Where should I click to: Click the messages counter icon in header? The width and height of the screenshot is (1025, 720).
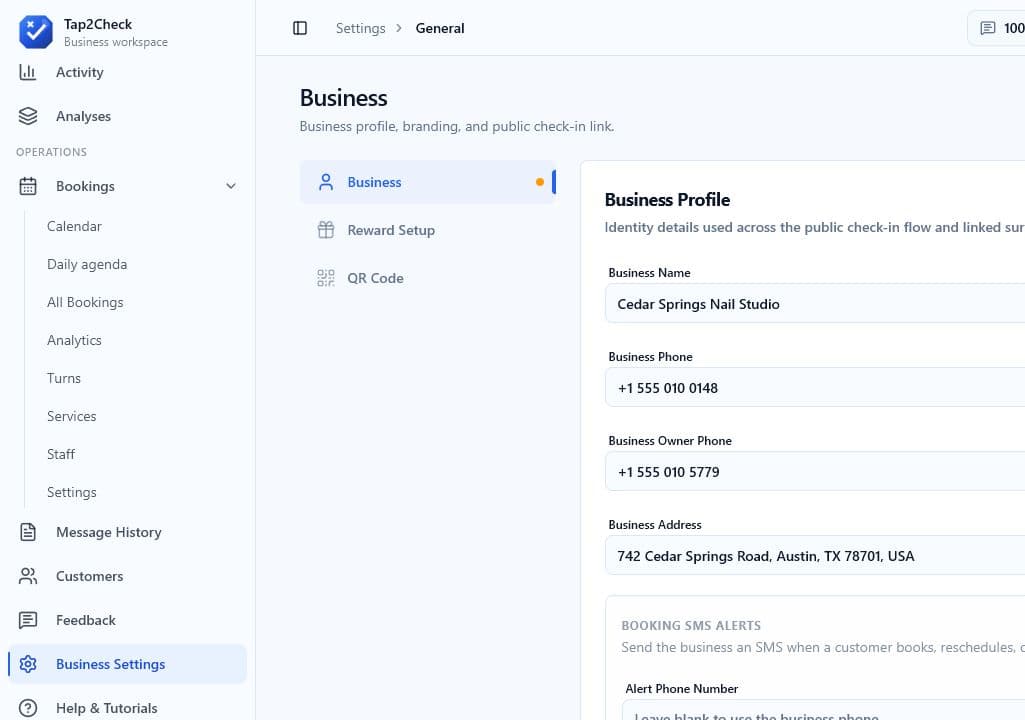[987, 27]
